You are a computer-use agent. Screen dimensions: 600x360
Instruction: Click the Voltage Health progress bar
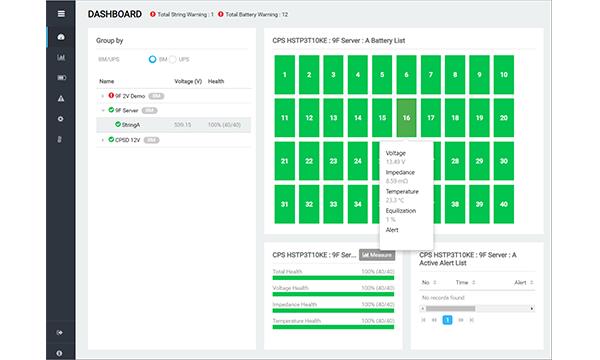pos(333,294)
